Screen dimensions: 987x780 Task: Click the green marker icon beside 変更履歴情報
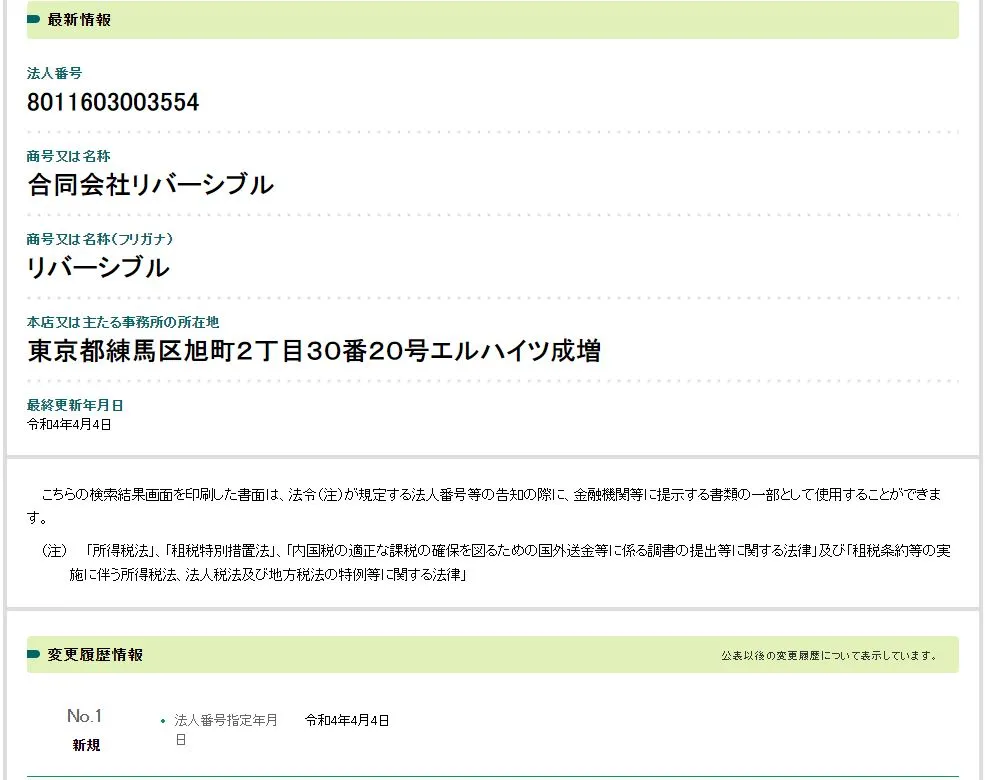coord(34,655)
